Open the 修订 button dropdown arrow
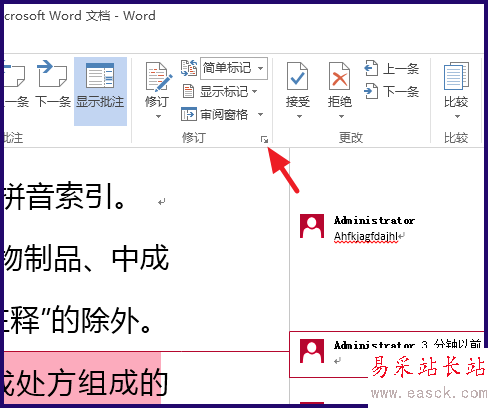Image resolution: width=488 pixels, height=408 pixels. 158,116
